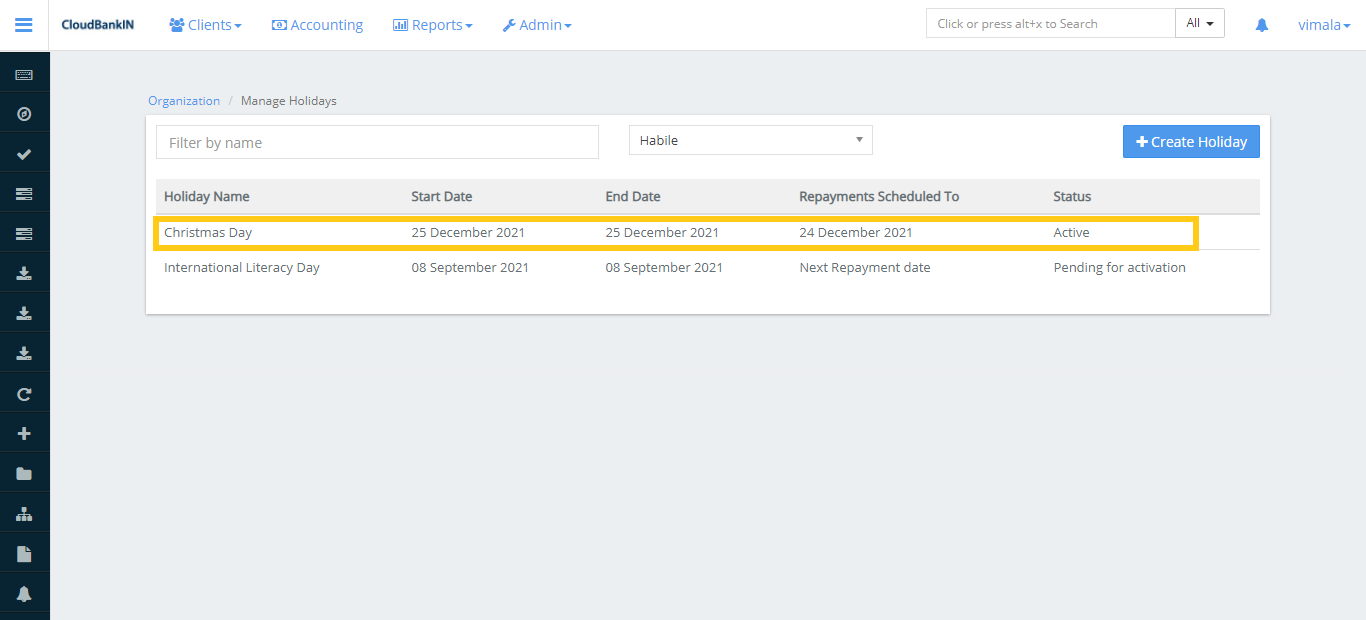Open the compass navigation icon in sidebar

[x=24, y=114]
